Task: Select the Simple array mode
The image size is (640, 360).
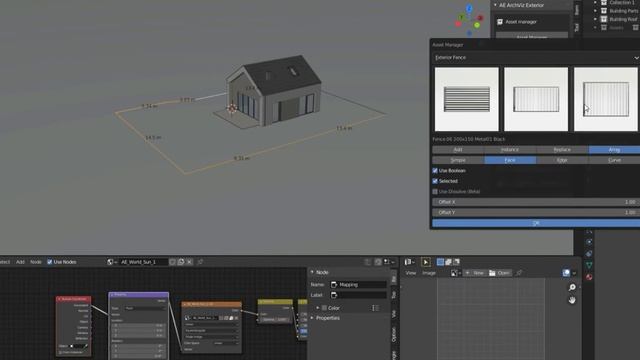Action: point(458,160)
